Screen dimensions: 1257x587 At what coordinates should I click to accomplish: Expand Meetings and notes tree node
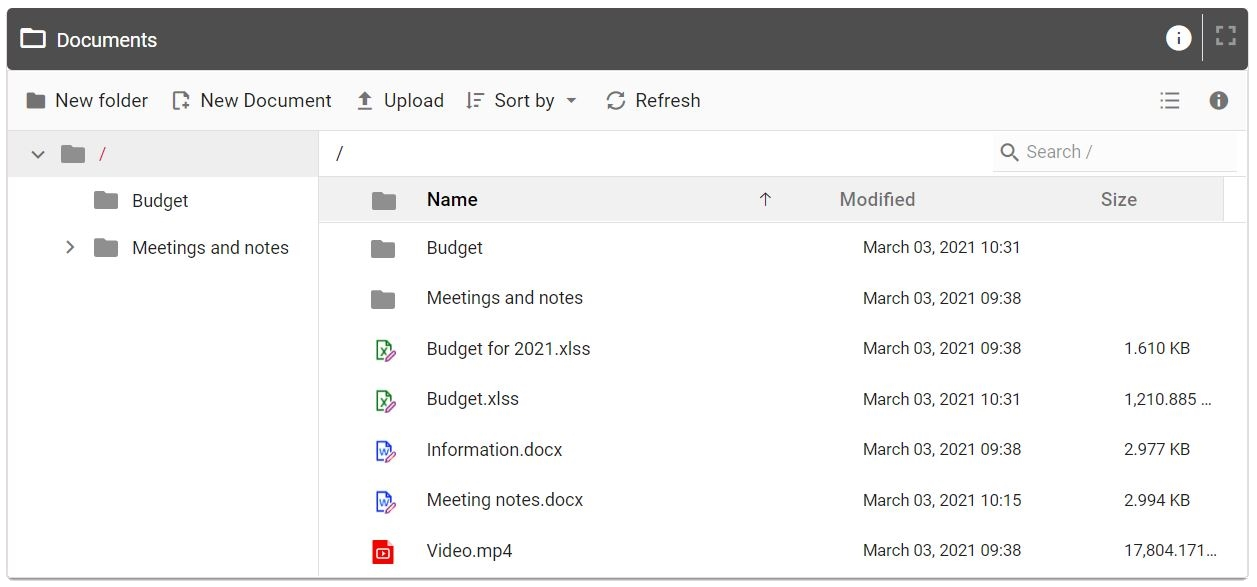(x=70, y=247)
